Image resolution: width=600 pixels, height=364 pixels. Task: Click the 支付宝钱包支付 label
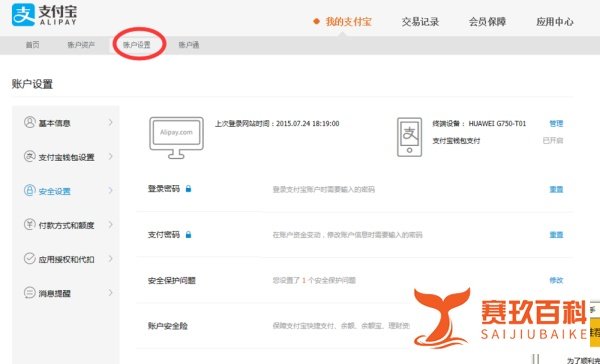[x=456, y=141]
